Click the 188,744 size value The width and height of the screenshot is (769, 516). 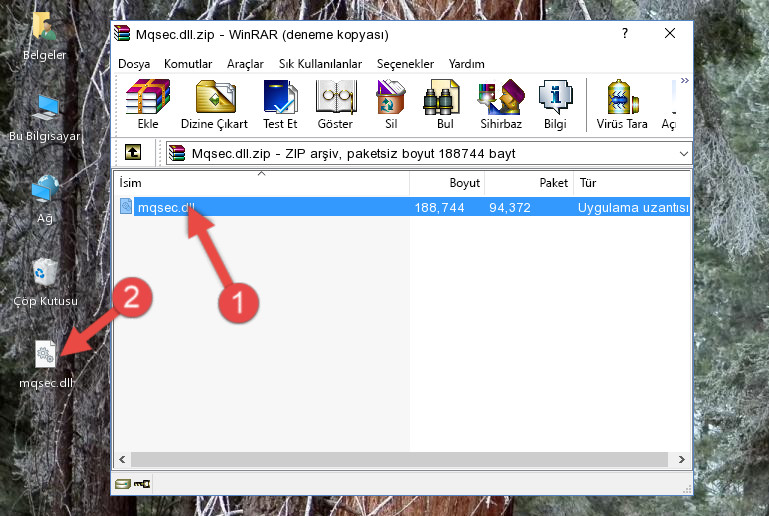click(439, 207)
